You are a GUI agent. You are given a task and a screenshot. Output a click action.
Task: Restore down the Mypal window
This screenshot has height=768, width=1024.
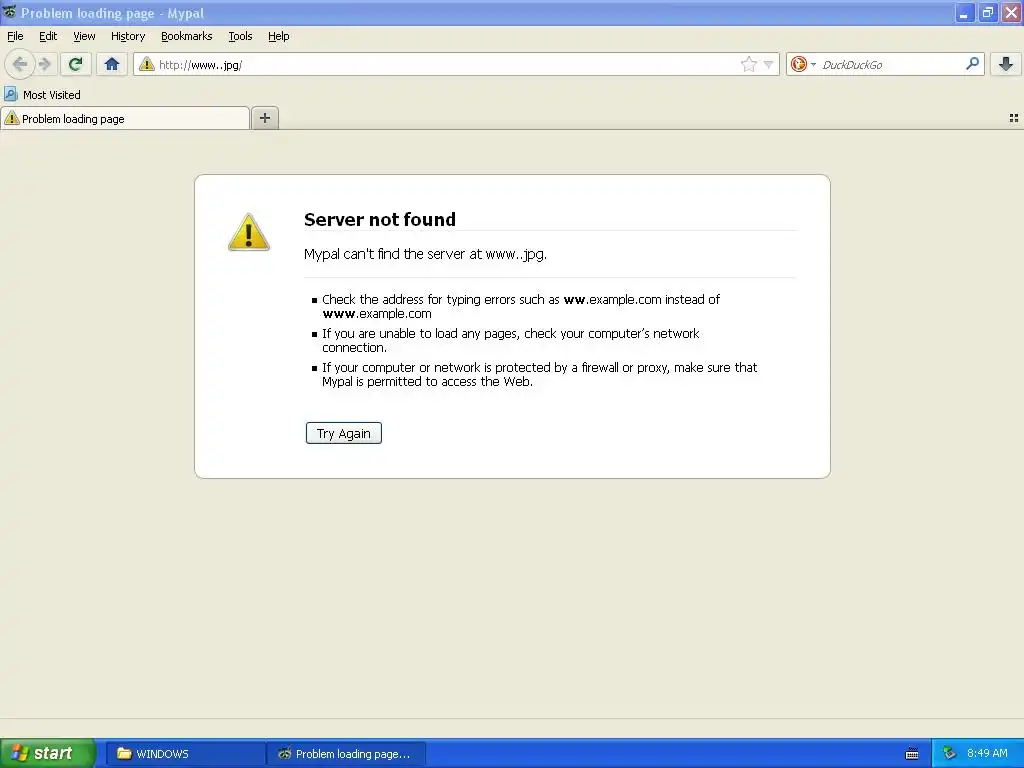coord(987,12)
